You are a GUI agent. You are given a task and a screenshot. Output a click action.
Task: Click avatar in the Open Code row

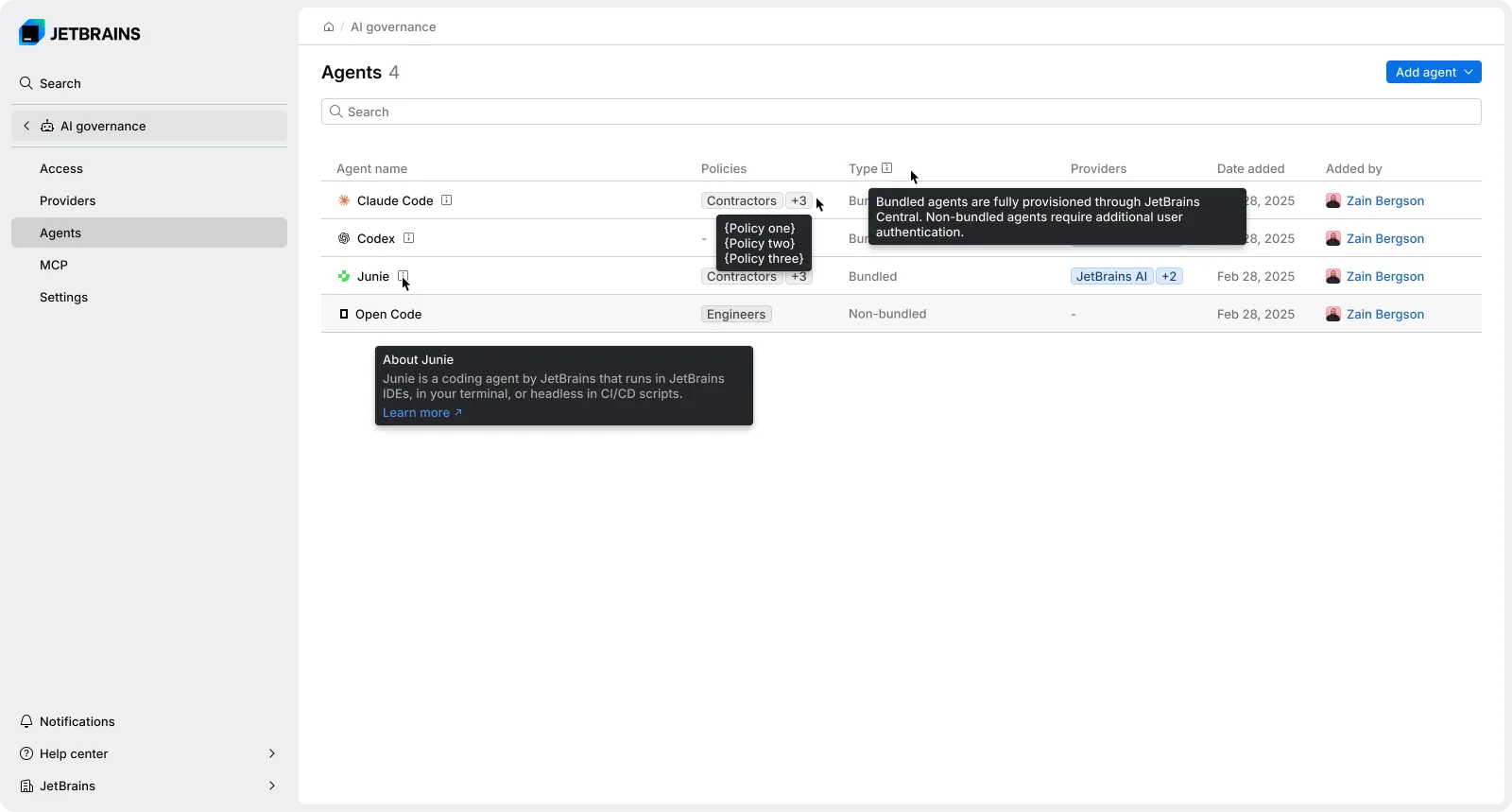(x=1333, y=314)
